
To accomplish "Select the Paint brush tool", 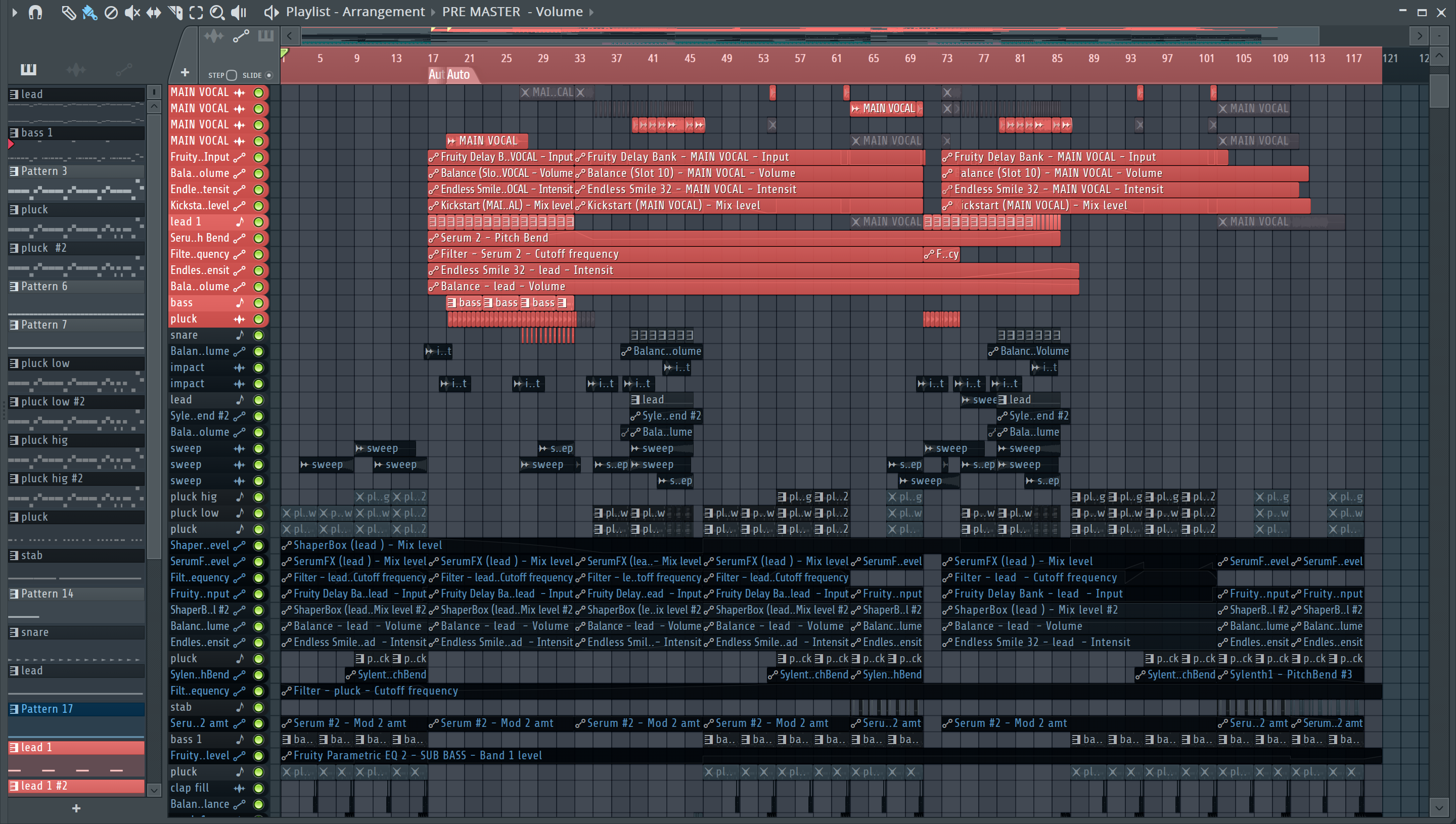I will 89,12.
